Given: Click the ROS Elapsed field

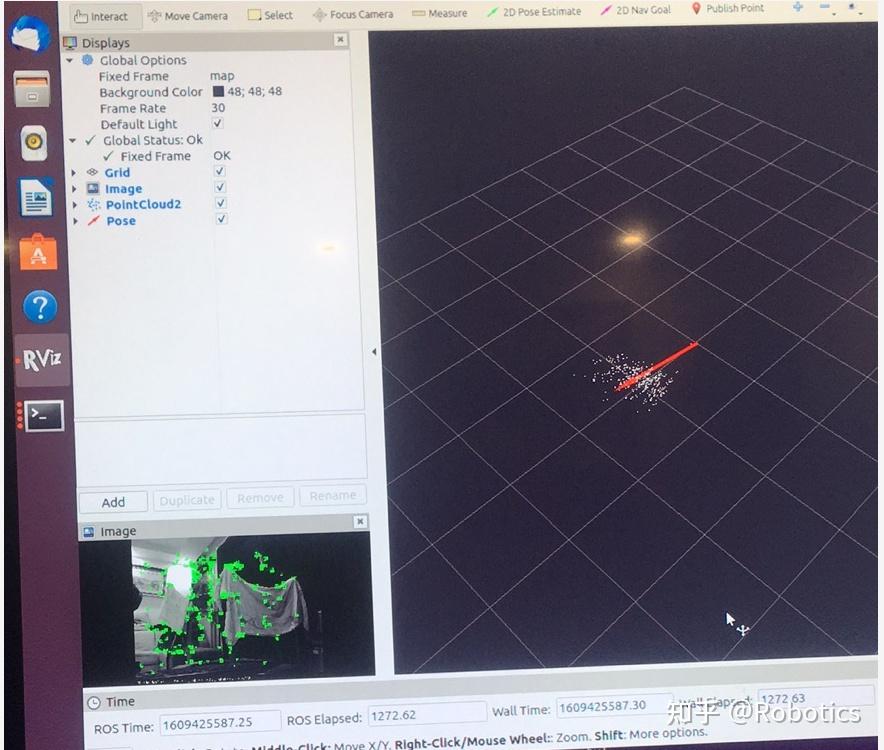Looking at the screenshot, I should pyautogui.click(x=427, y=714).
